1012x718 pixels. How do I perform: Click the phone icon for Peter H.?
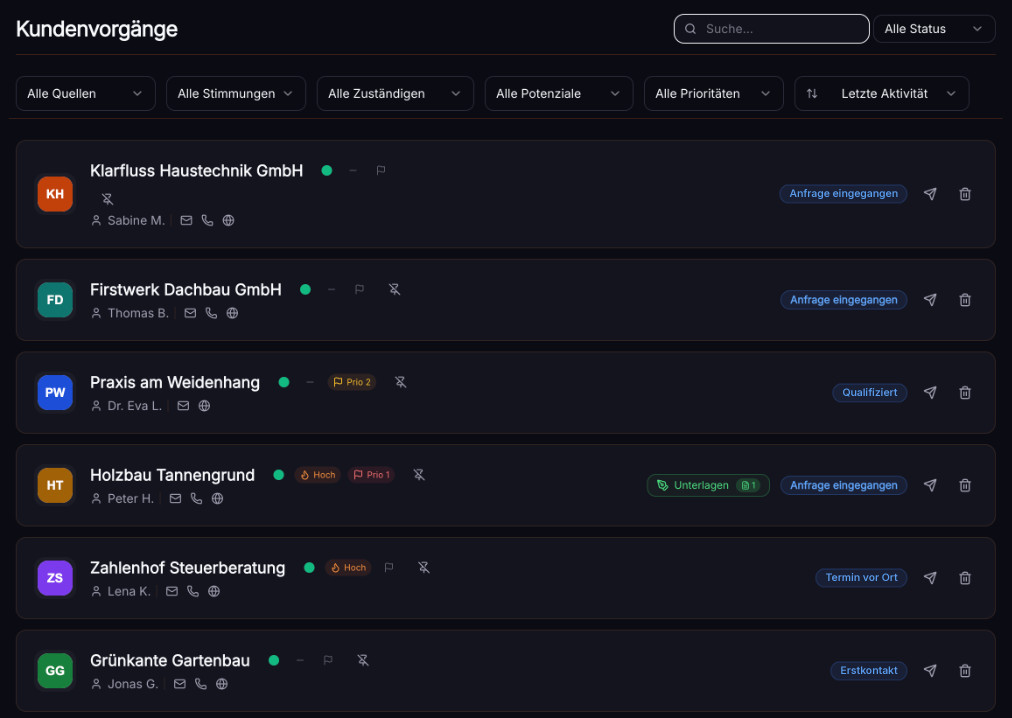coord(196,498)
